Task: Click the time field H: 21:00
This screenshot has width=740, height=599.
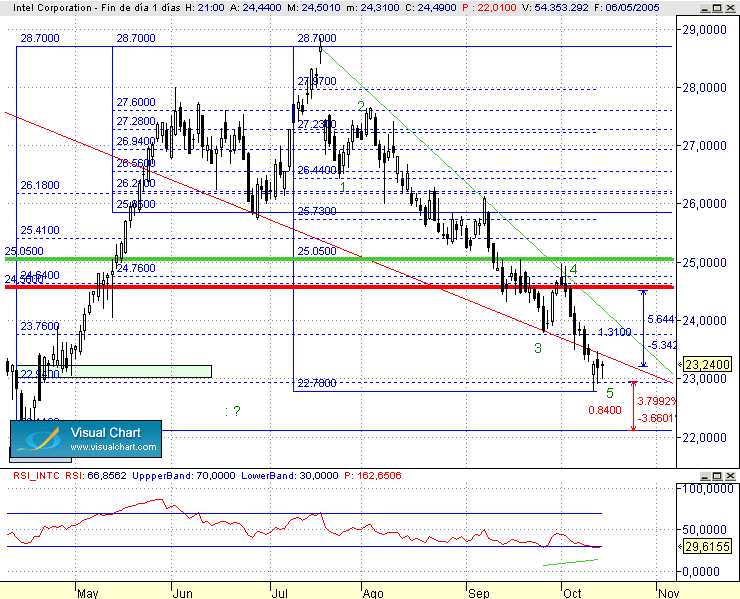Action: click(204, 8)
